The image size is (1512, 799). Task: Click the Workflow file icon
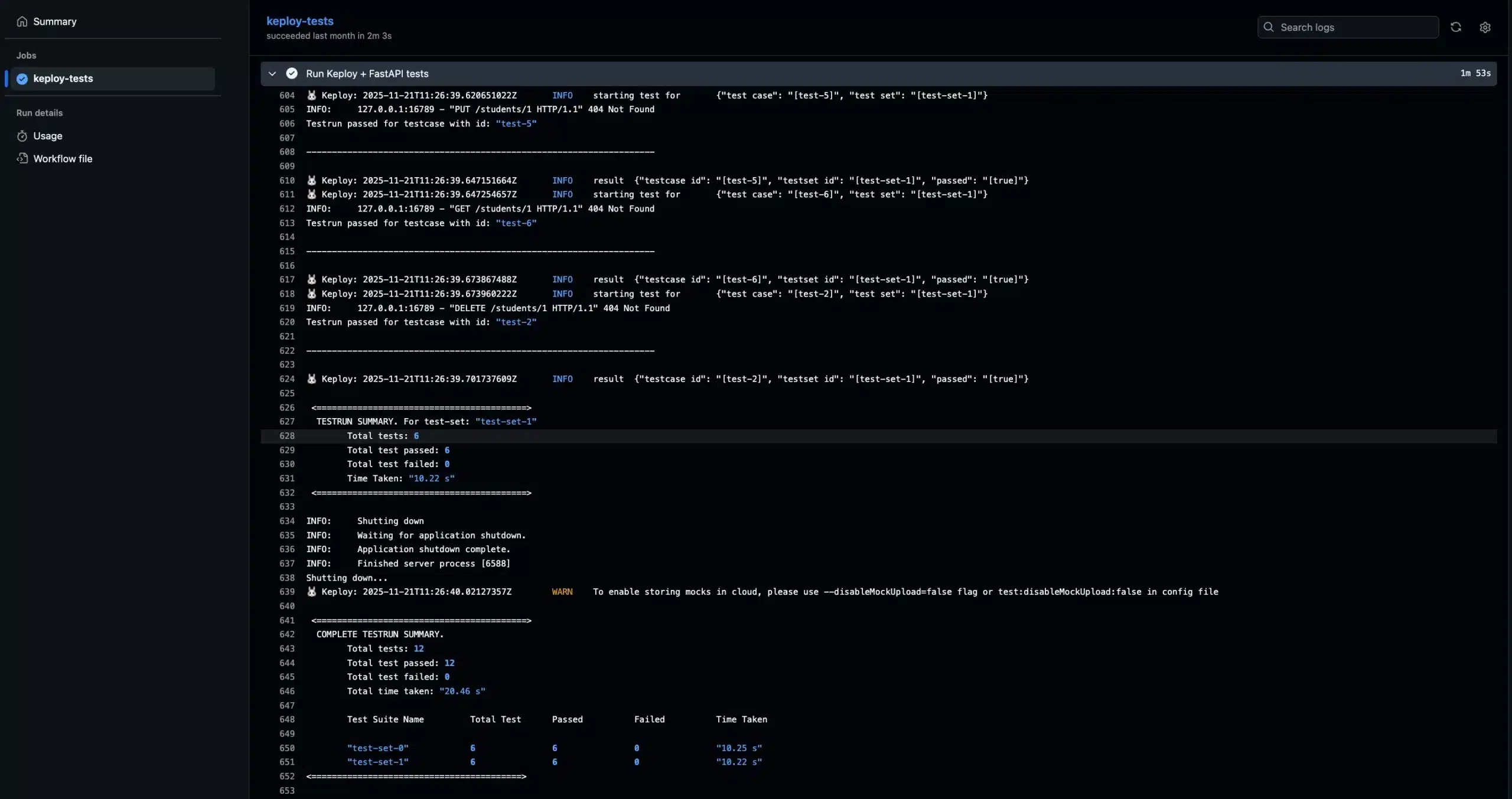coord(22,158)
